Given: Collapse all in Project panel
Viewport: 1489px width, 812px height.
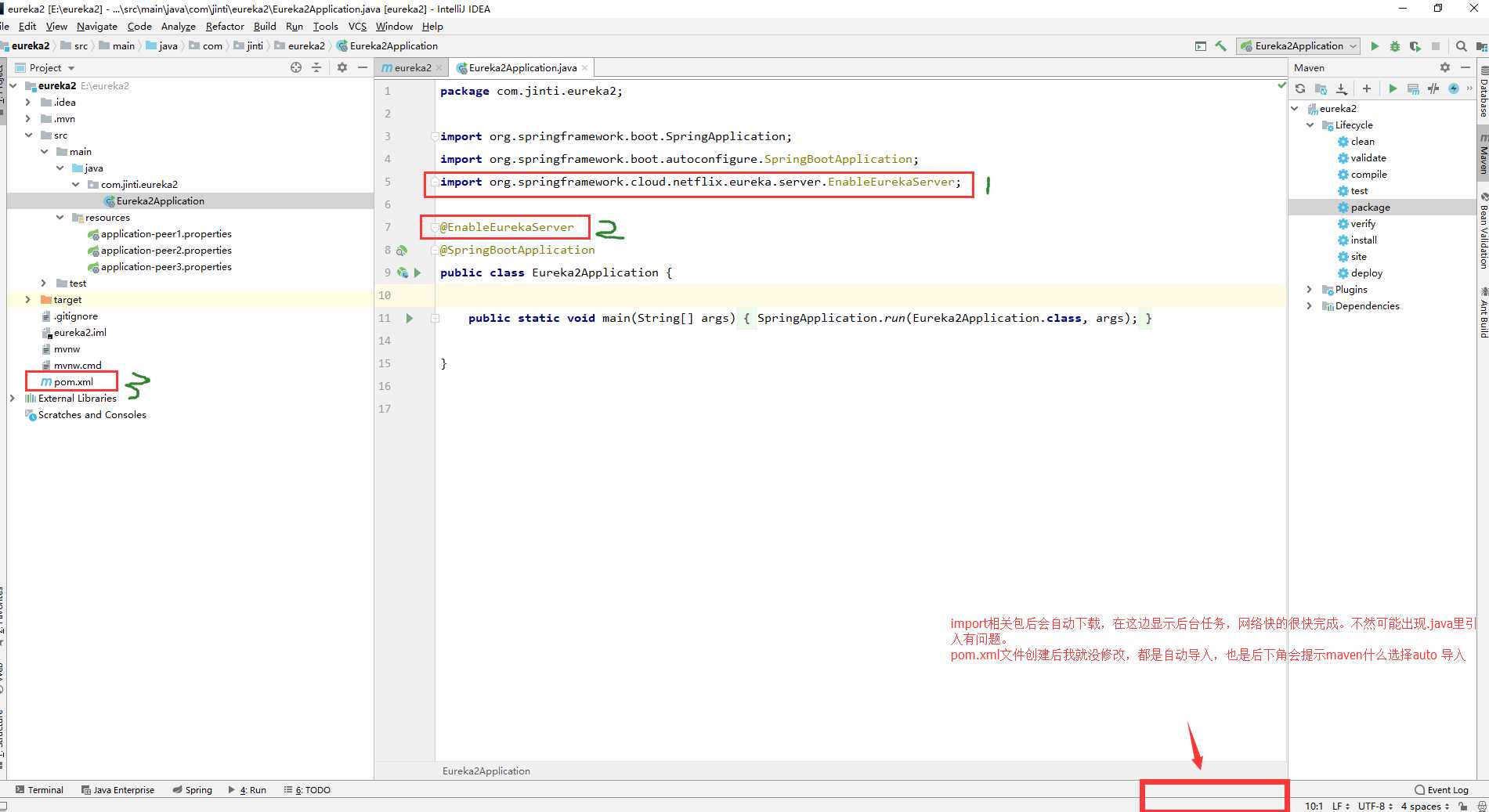Looking at the screenshot, I should [x=316, y=67].
